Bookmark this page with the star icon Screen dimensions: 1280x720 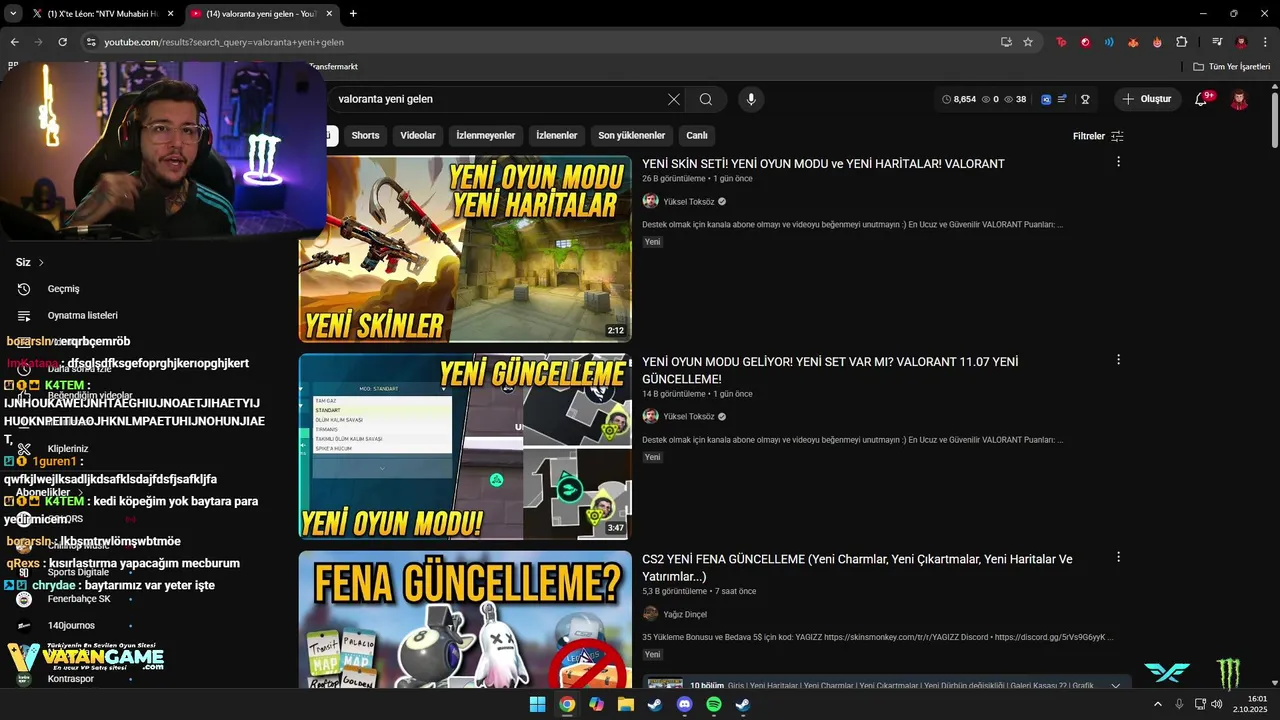click(1028, 42)
